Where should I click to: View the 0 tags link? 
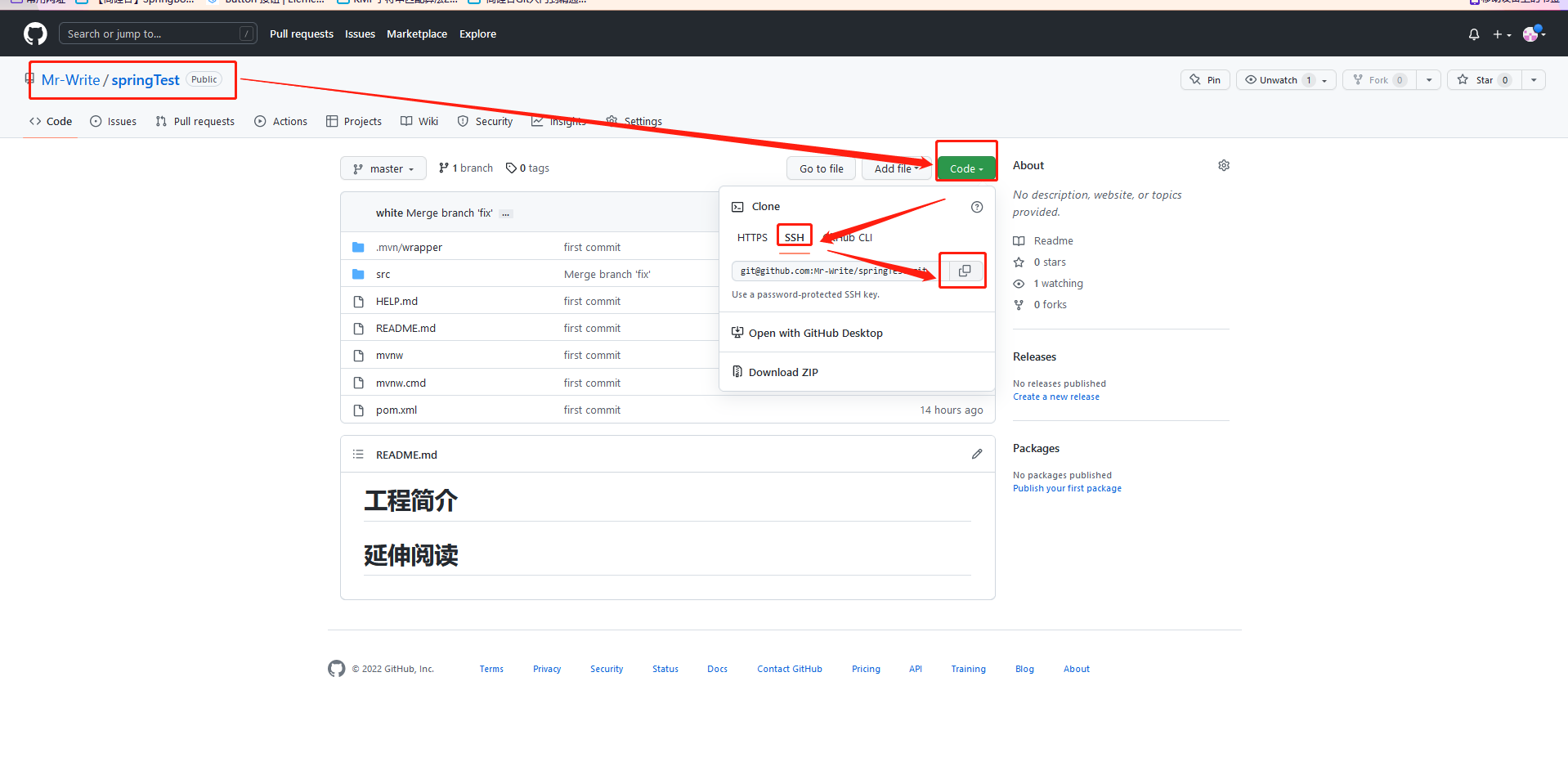coord(527,168)
